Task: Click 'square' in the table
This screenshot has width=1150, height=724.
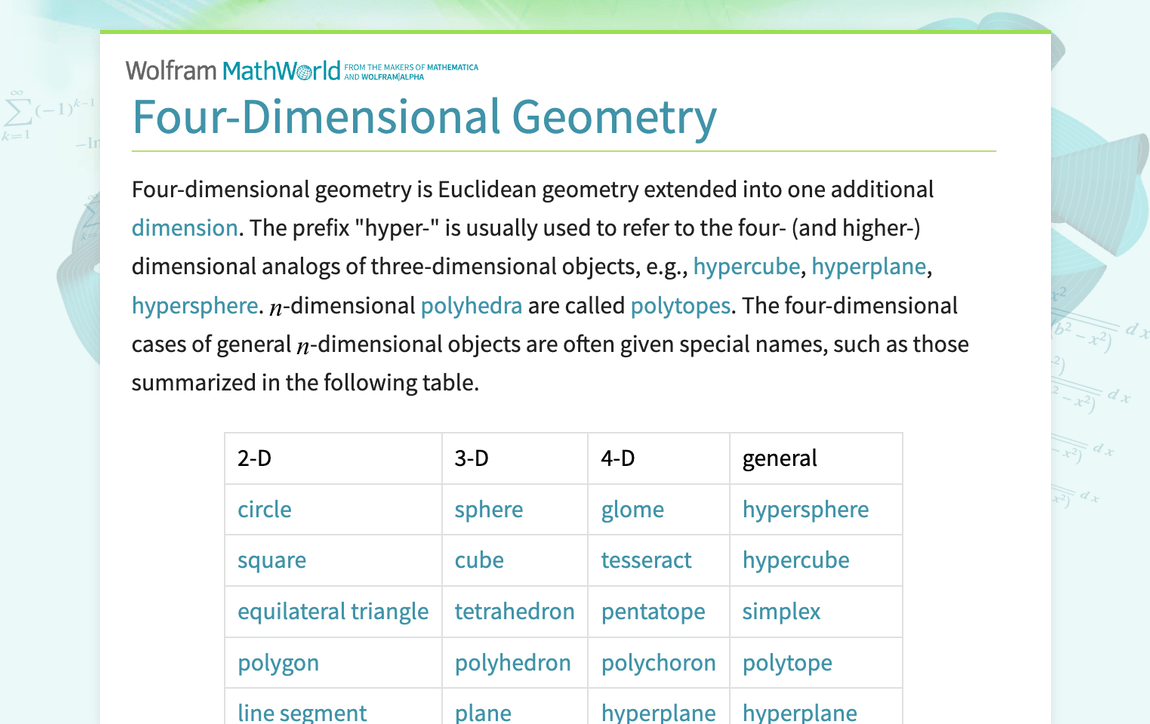Action: tap(272, 561)
